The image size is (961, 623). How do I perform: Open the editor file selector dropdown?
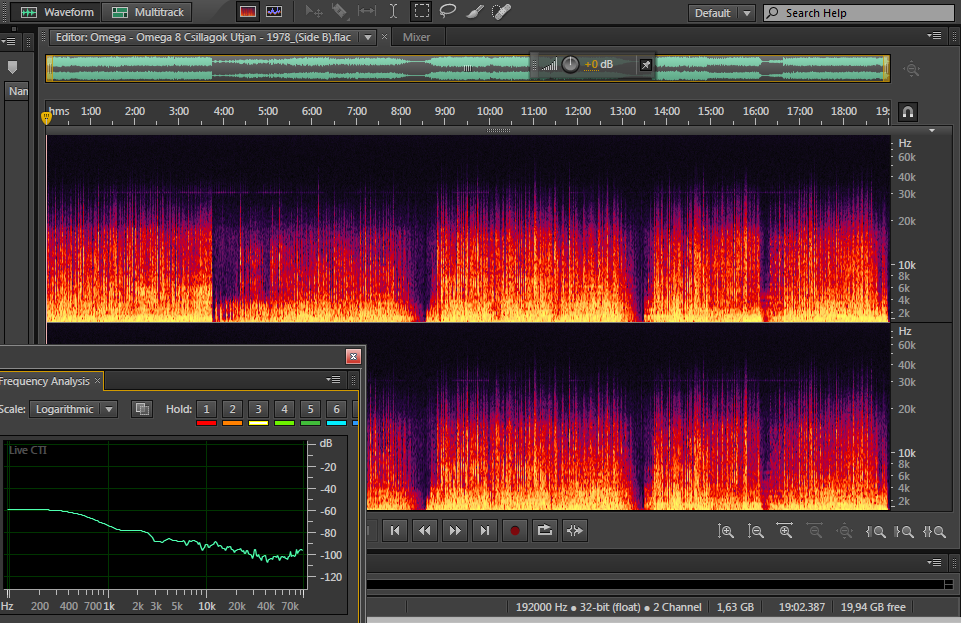tap(368, 37)
